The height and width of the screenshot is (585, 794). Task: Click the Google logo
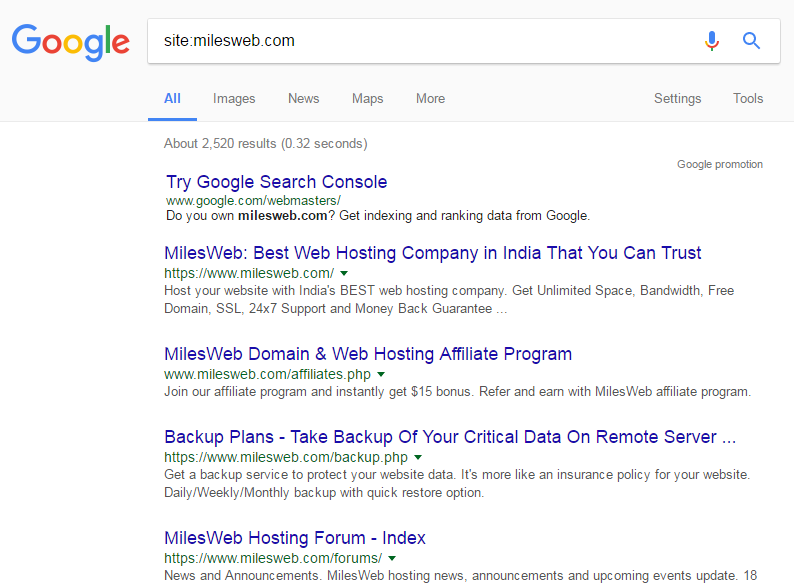(70, 43)
